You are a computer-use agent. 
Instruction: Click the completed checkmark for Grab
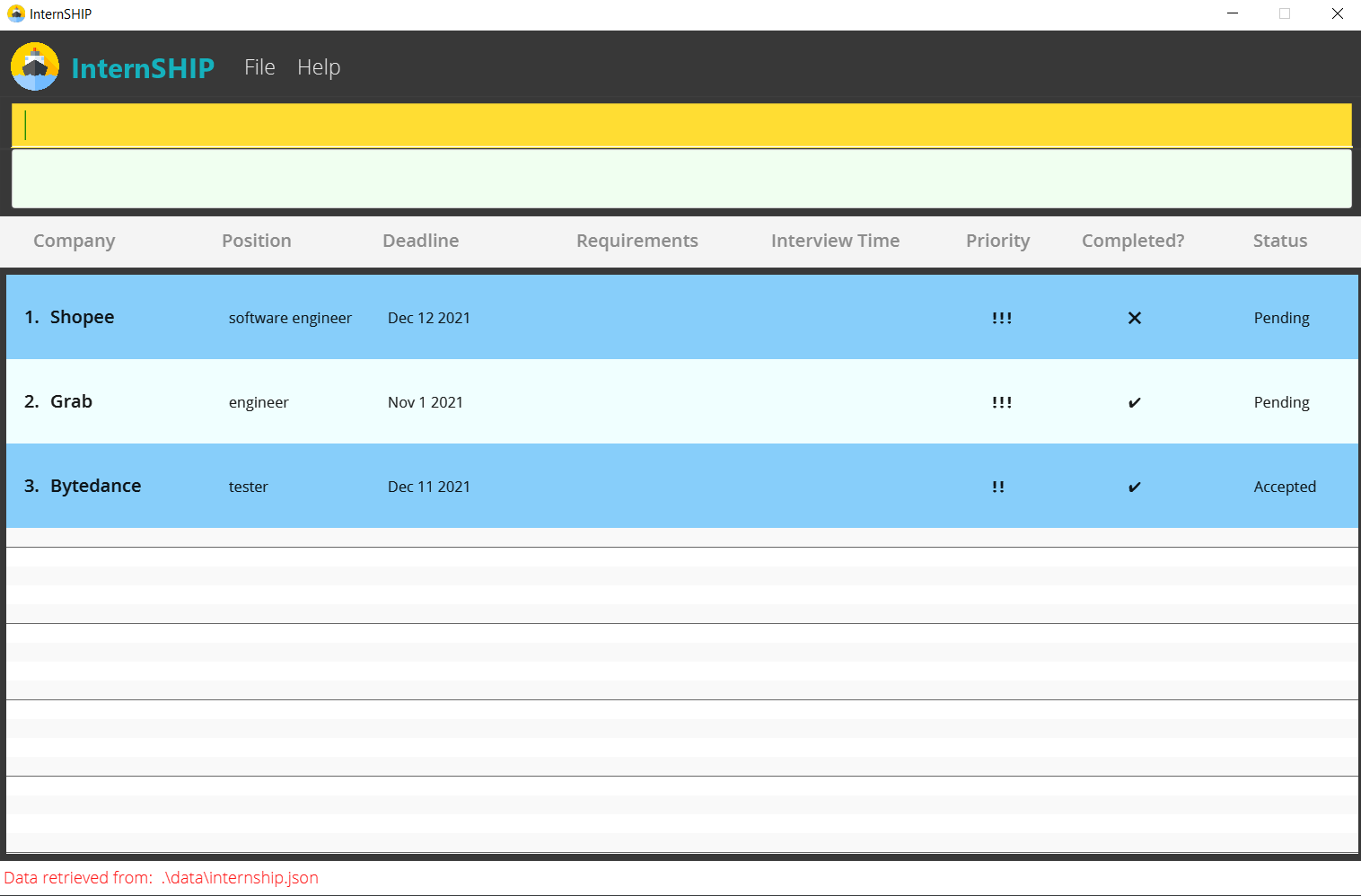click(1135, 402)
